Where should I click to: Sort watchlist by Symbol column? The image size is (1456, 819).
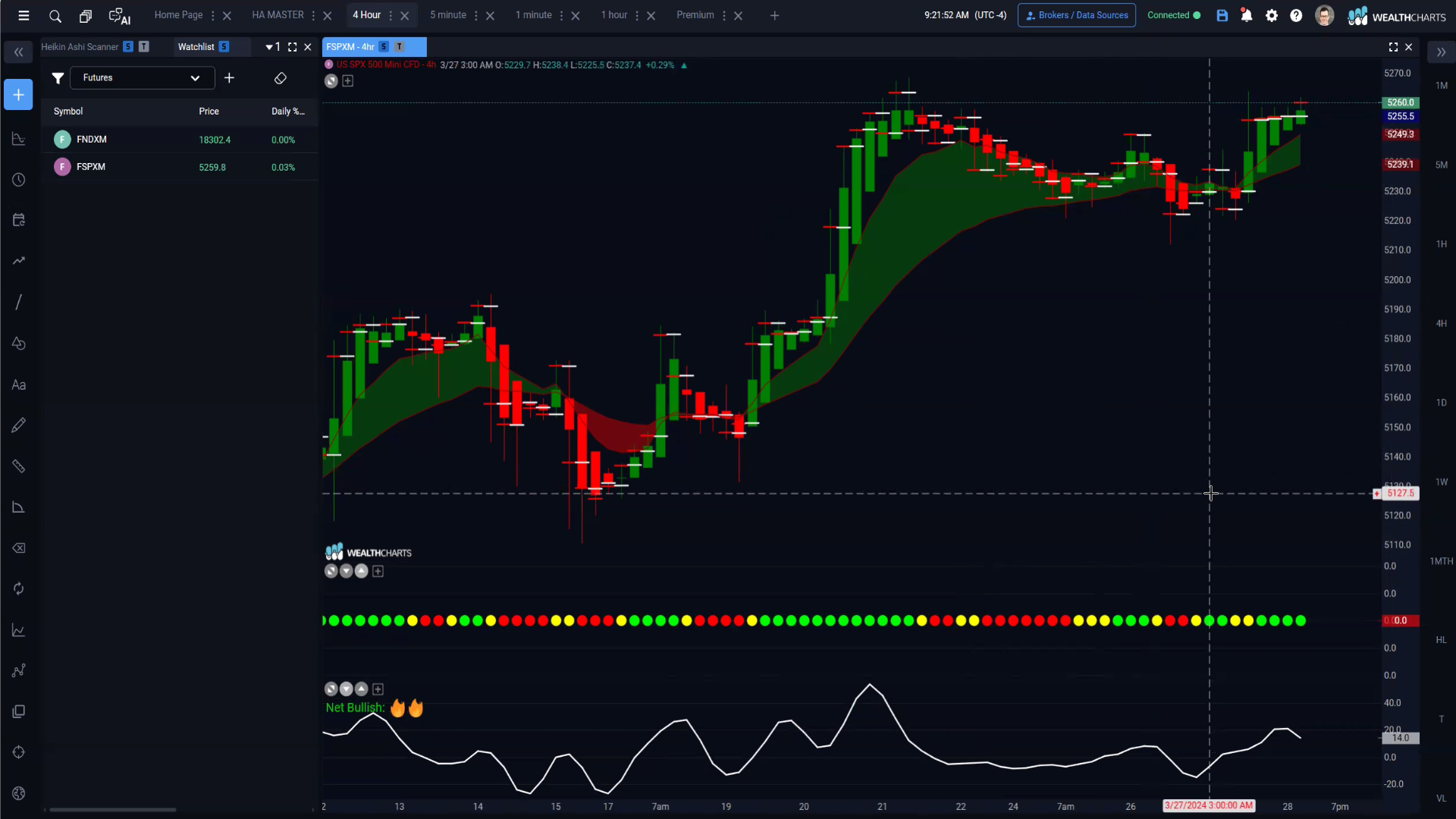(68, 111)
